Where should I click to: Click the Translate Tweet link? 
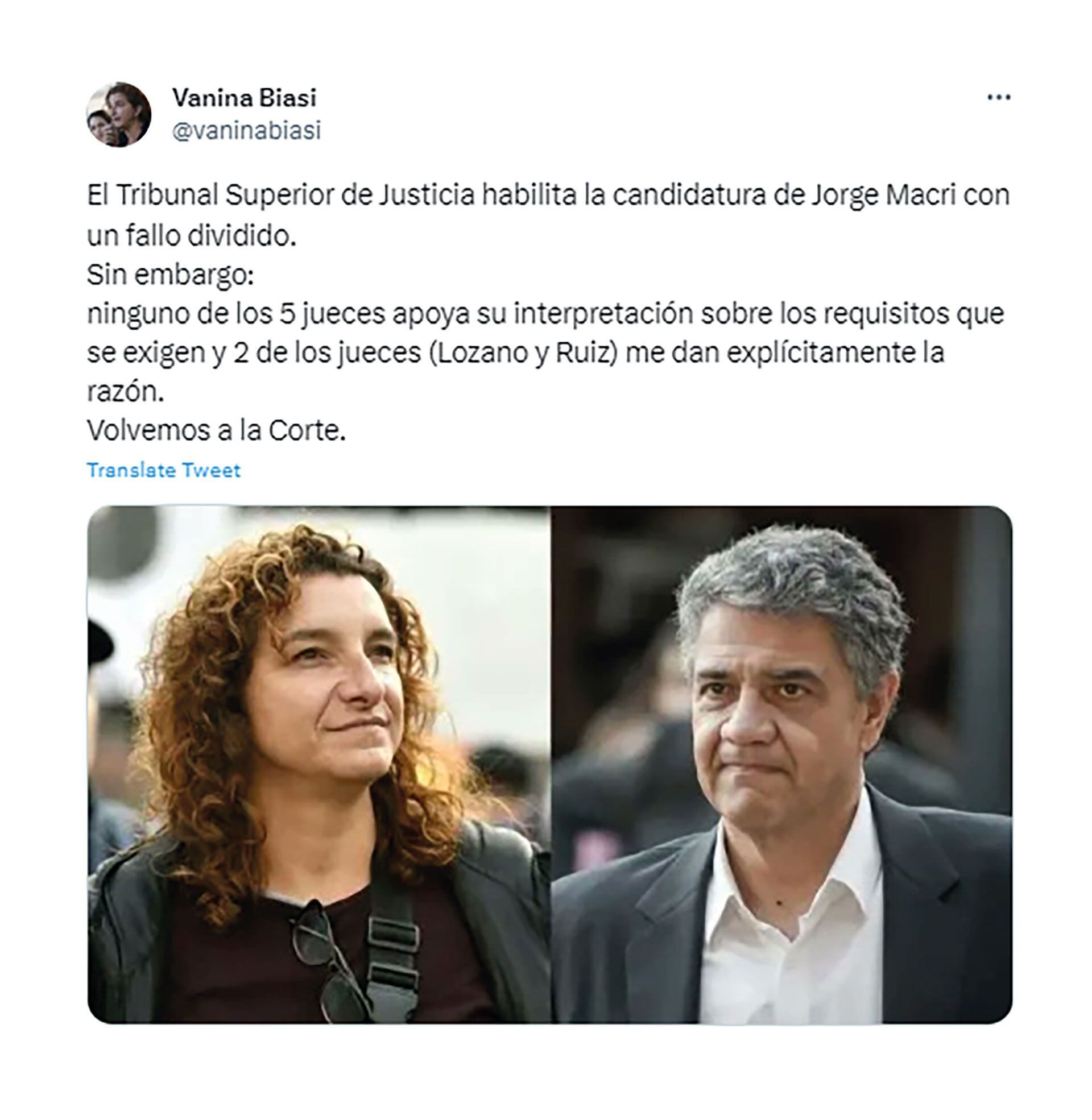coord(163,470)
